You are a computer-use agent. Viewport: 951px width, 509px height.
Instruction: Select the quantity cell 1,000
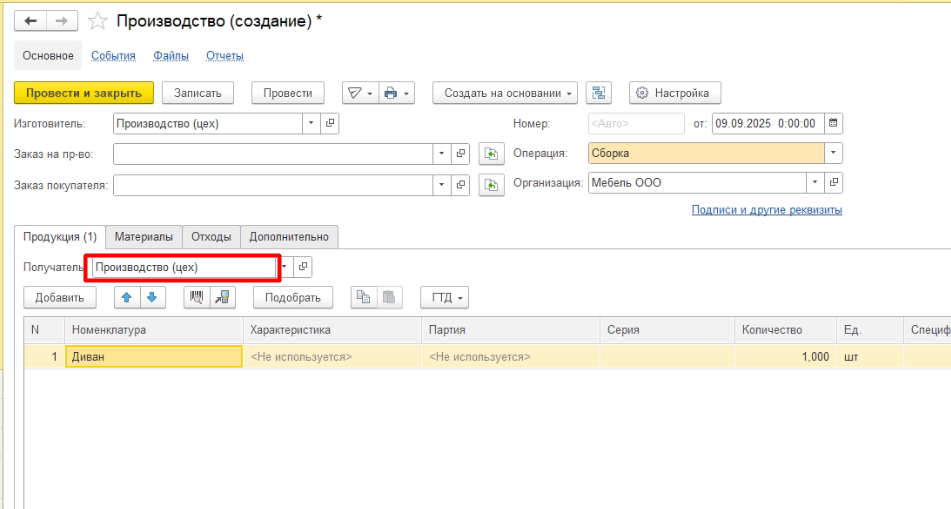pos(785,357)
